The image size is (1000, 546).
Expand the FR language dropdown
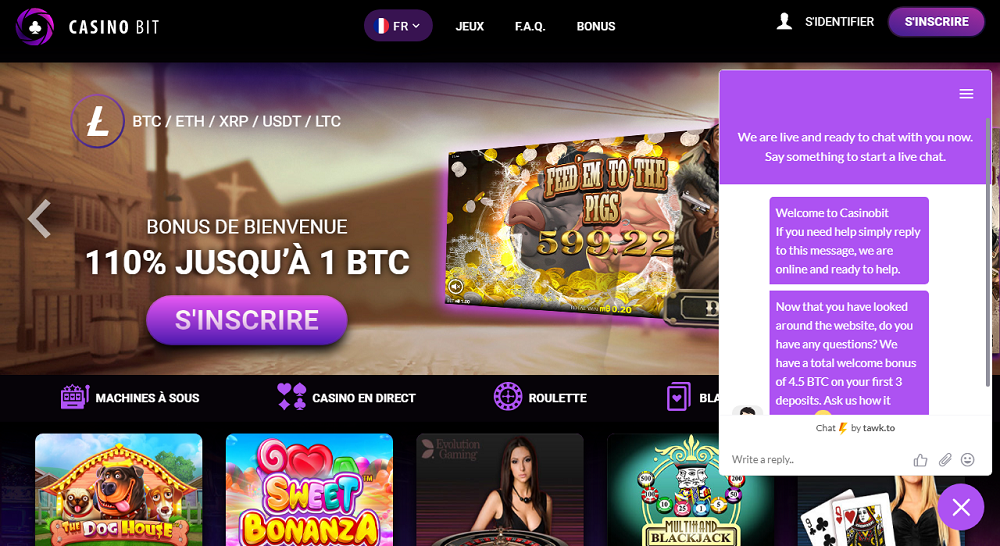click(x=398, y=26)
